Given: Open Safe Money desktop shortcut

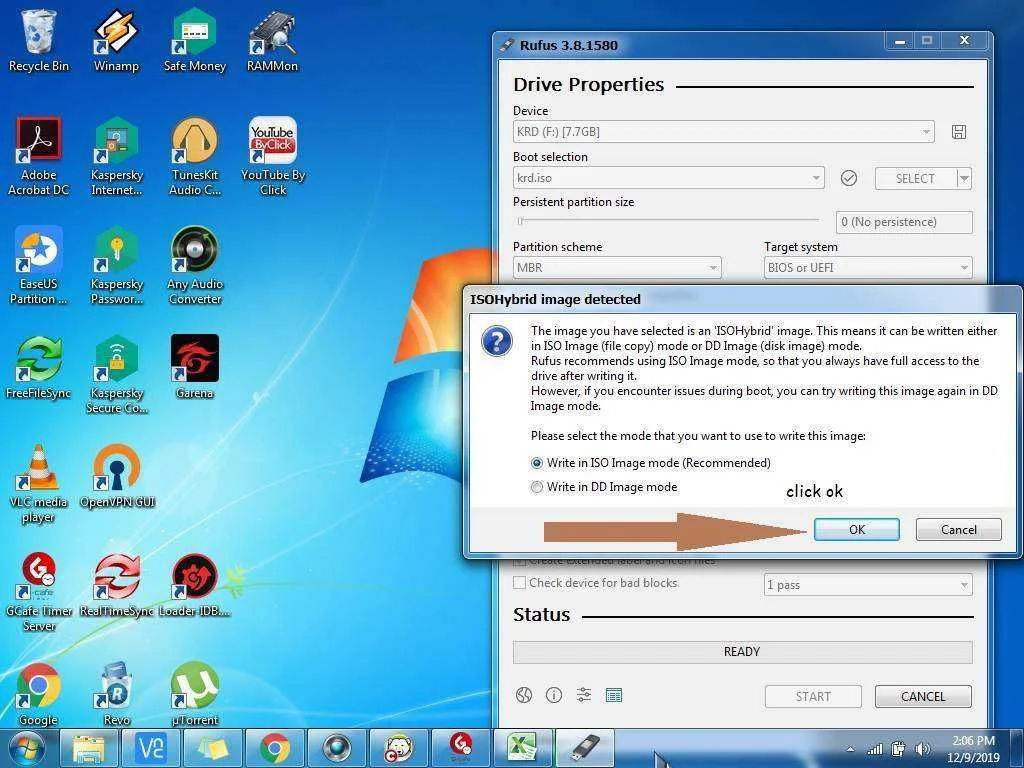Looking at the screenshot, I should [x=195, y=40].
